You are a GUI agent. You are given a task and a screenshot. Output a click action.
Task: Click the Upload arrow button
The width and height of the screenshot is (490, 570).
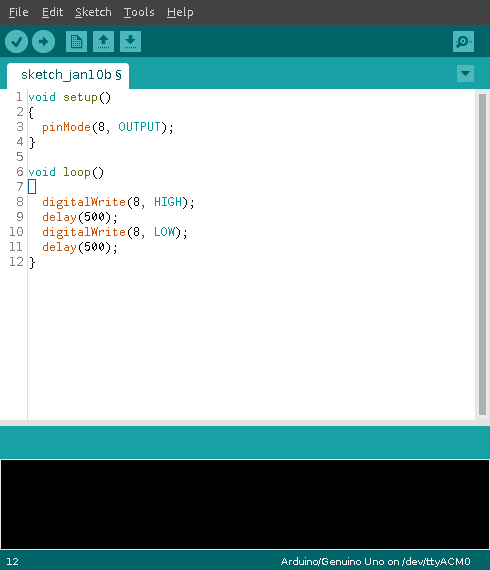(43, 41)
